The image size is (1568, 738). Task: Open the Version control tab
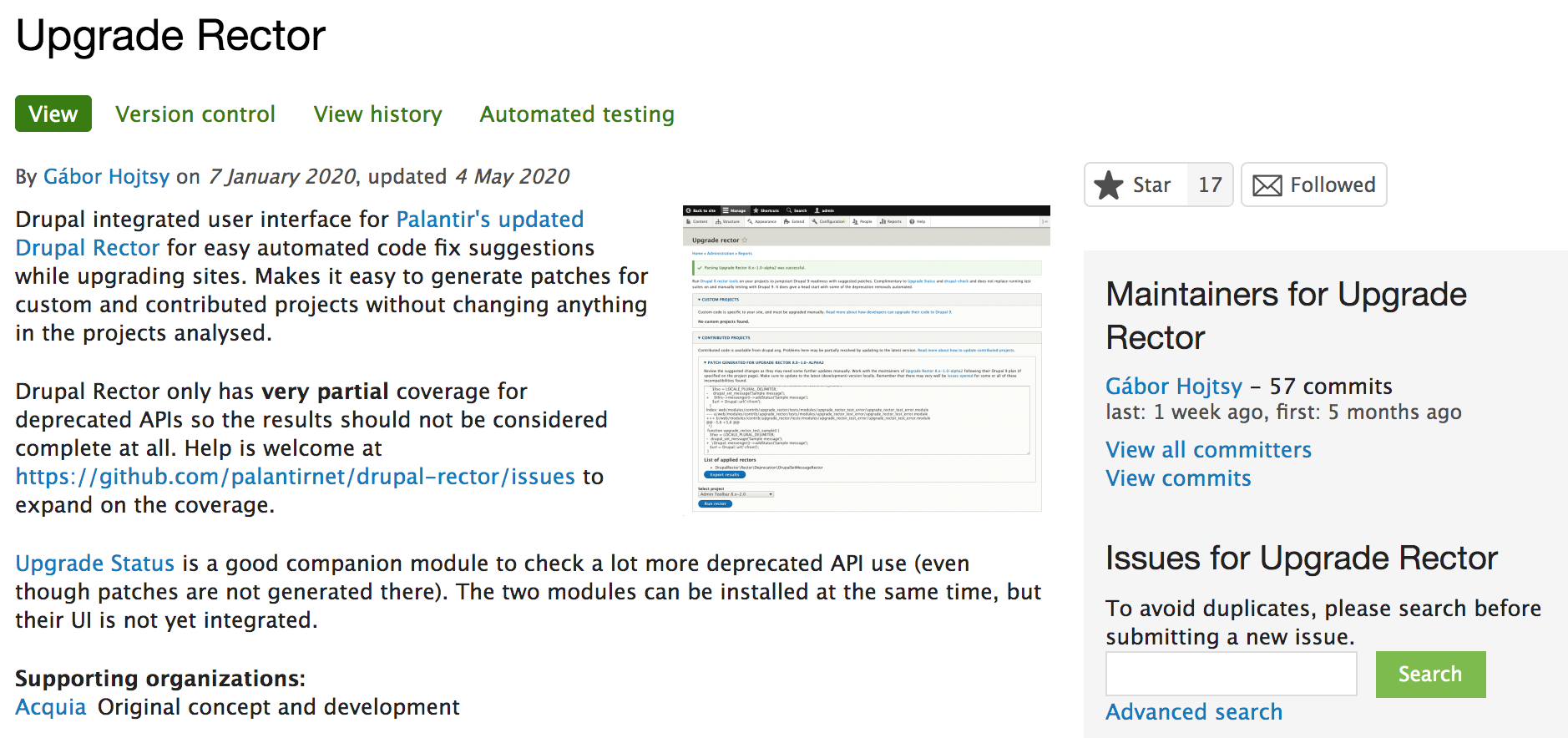tap(195, 114)
